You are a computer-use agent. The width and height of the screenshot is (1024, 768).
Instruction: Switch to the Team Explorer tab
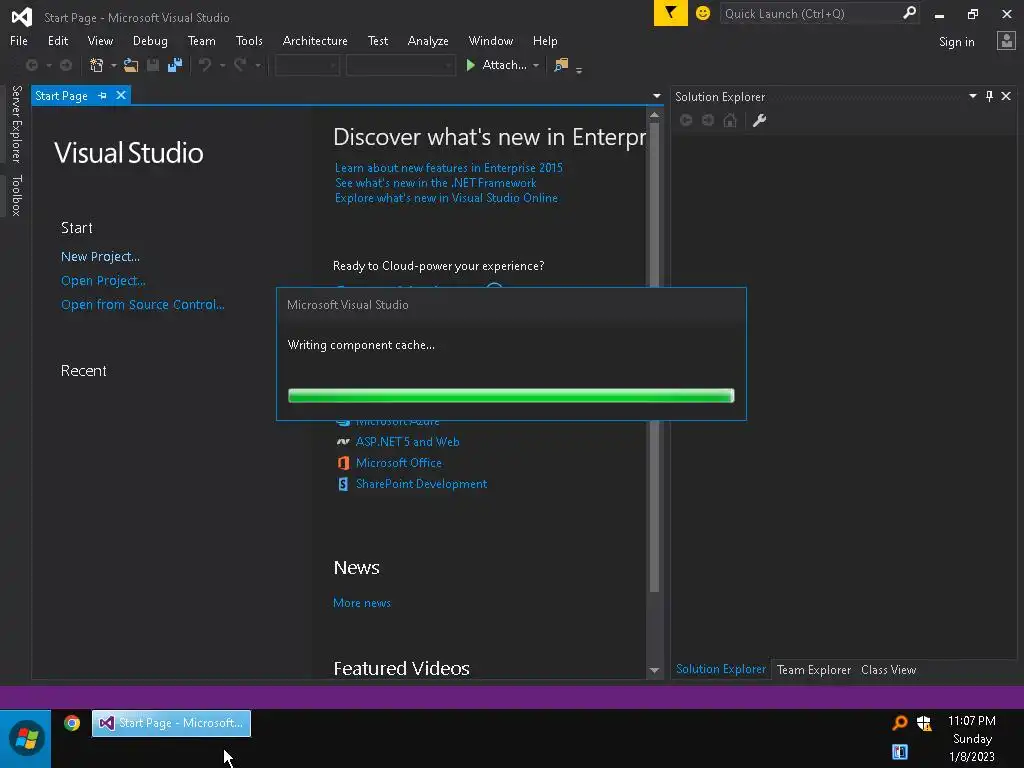(x=814, y=669)
